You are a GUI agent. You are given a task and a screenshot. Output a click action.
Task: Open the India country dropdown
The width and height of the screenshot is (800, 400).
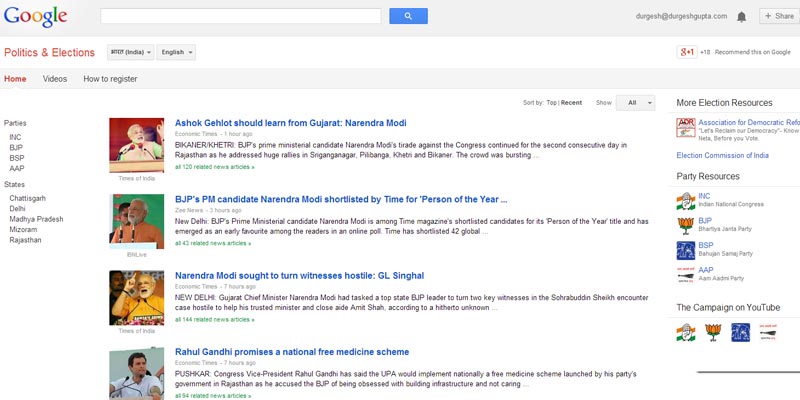(130, 52)
